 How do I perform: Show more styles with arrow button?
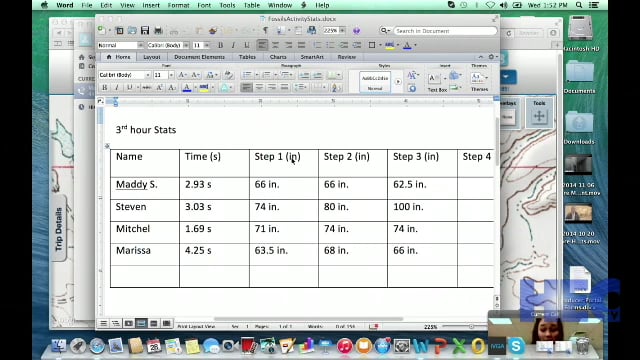398,82
